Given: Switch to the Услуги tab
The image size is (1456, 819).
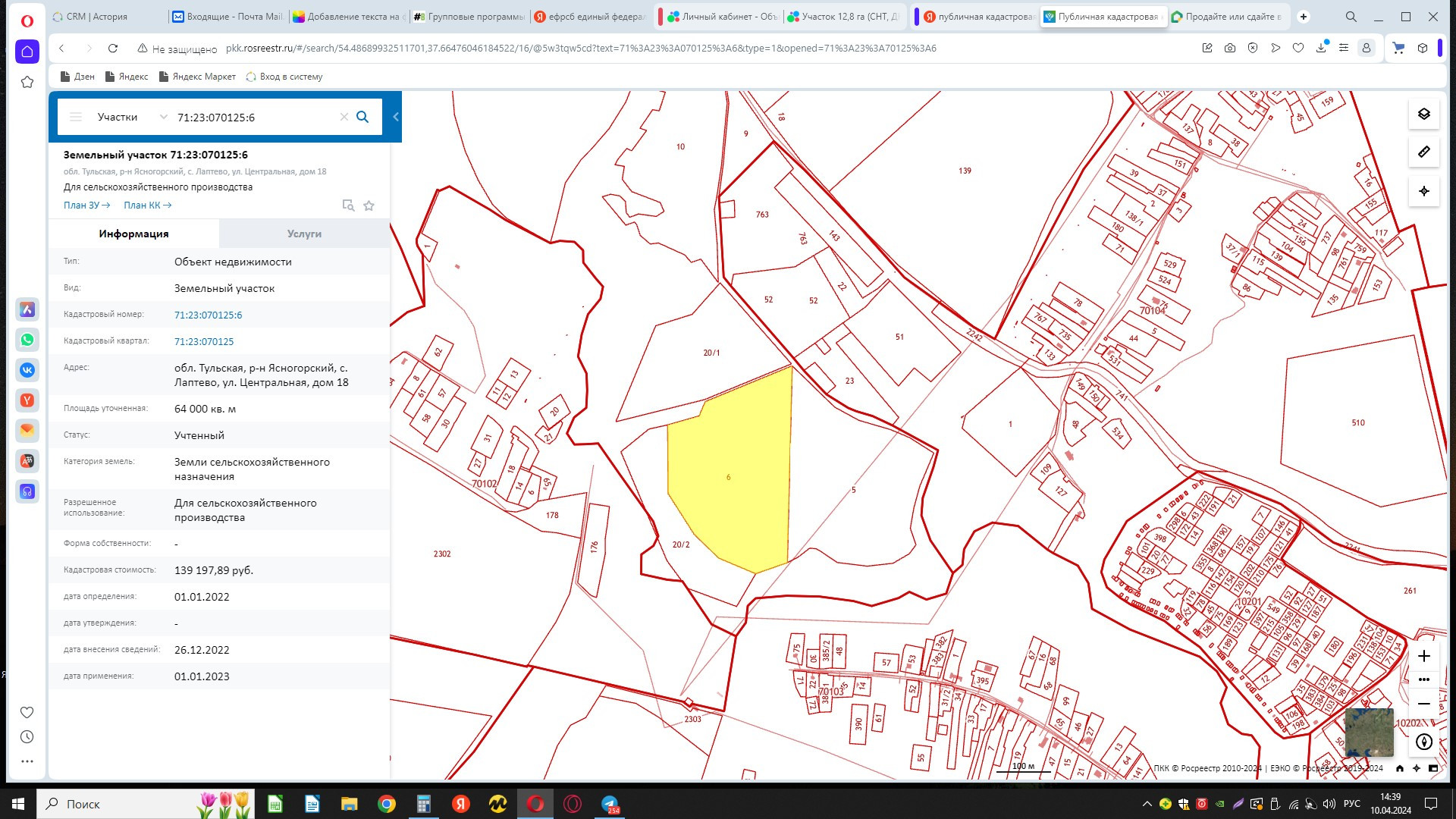Looking at the screenshot, I should 304,234.
